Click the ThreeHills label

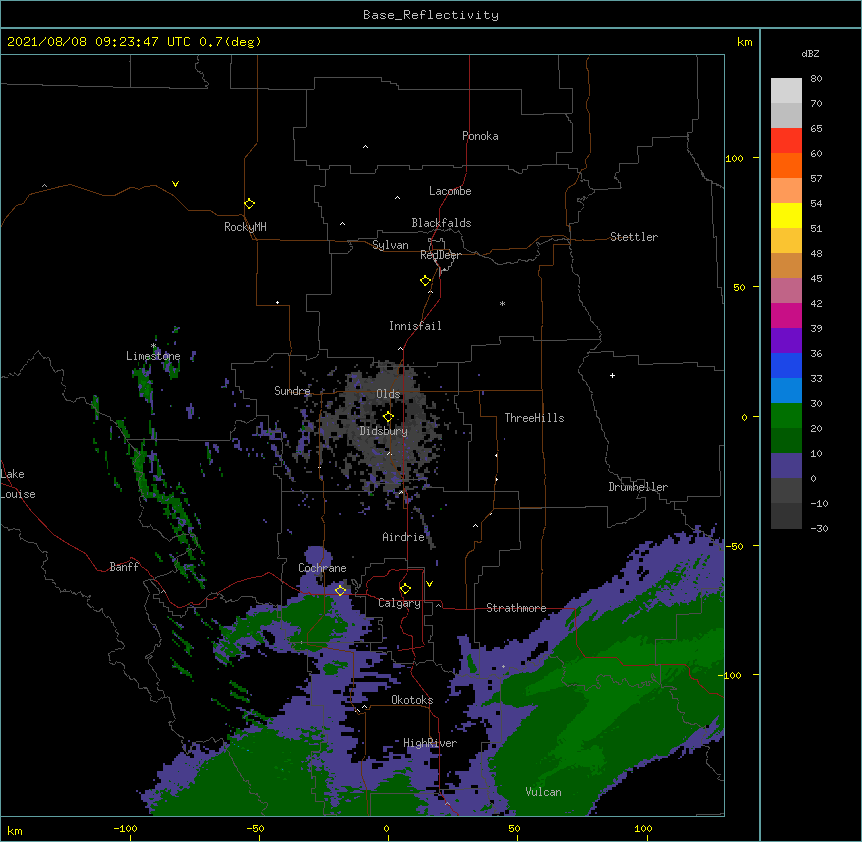534,418
